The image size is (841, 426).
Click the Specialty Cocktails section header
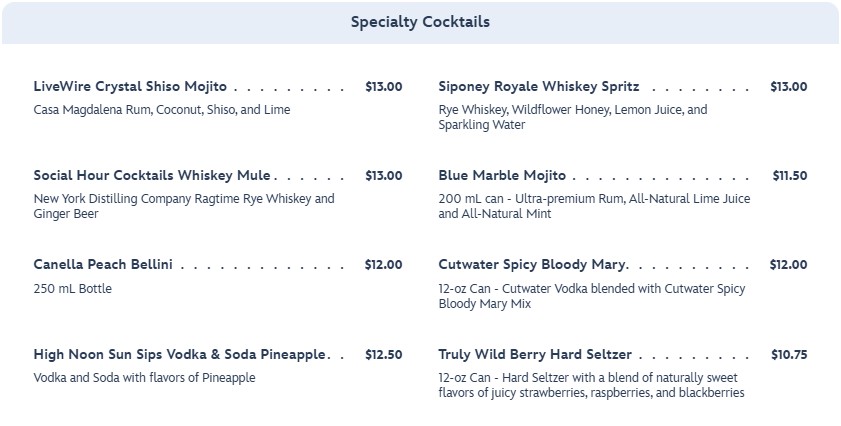point(420,22)
